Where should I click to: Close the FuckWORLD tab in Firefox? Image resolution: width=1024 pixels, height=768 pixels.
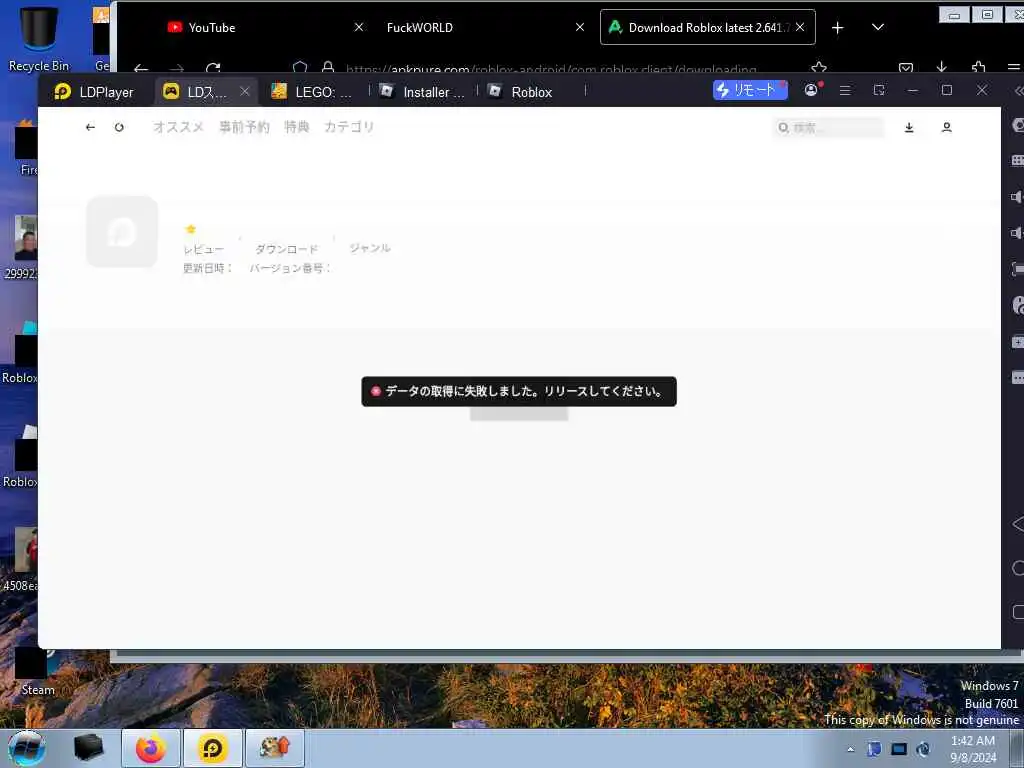[x=579, y=27]
